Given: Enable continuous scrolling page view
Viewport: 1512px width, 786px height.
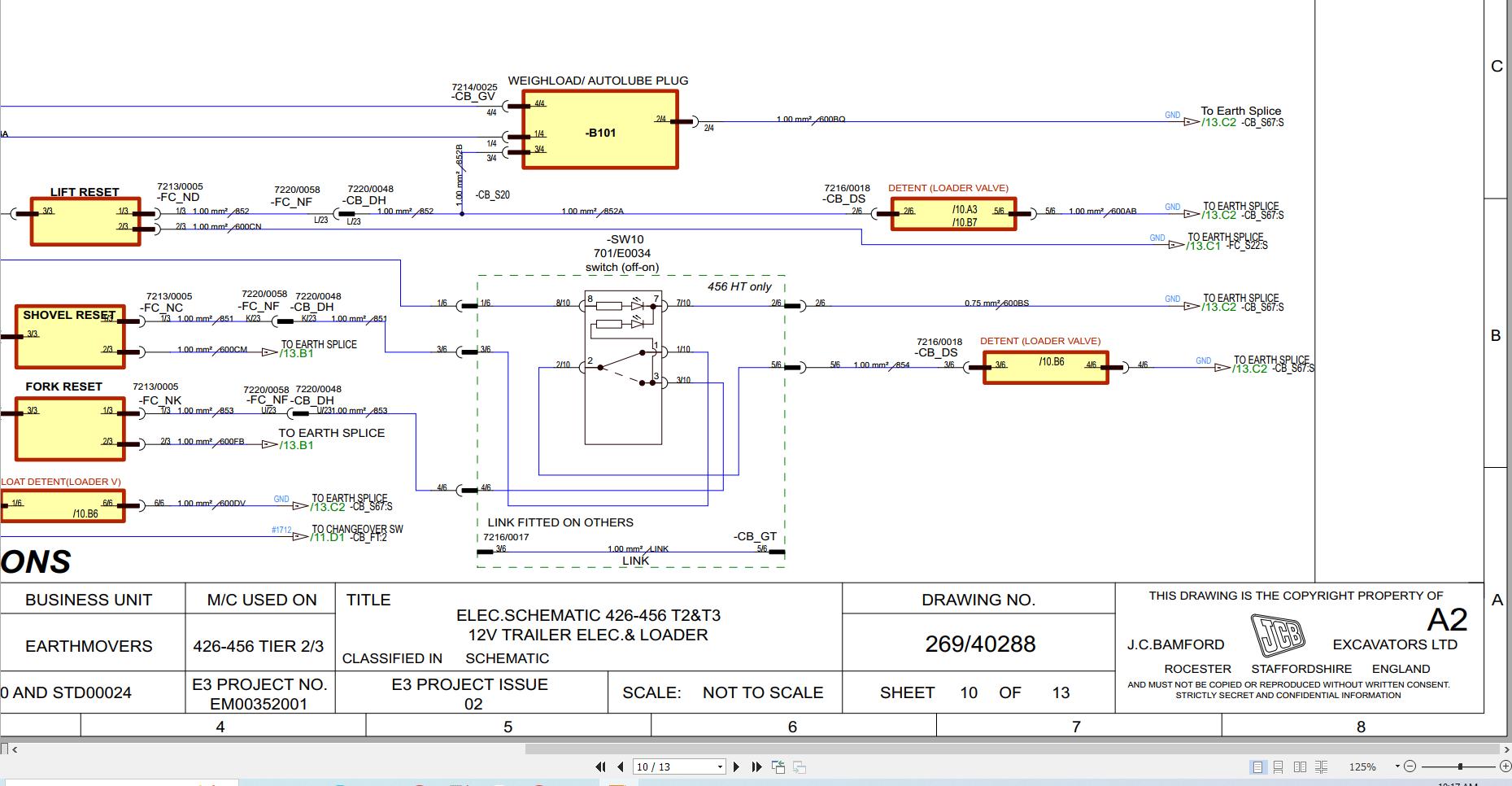Looking at the screenshot, I should pyautogui.click(x=1276, y=766).
